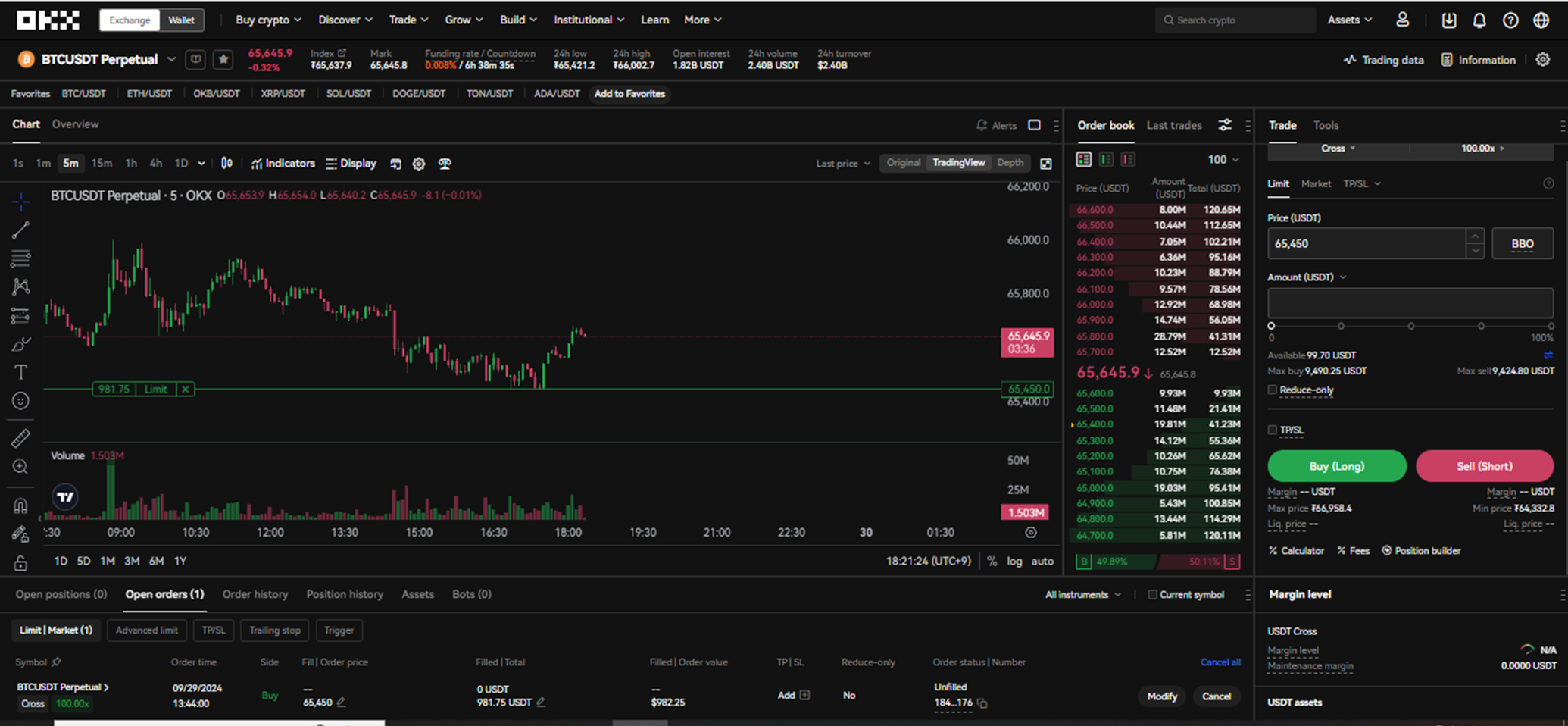
Task: Open trading page settings gear icon
Action: (1543, 59)
